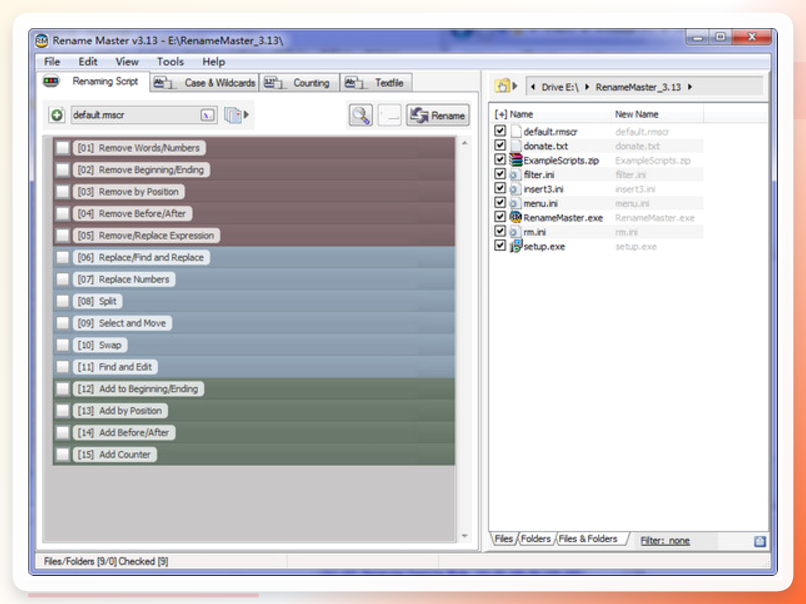Click the insert3.ini file icon
This screenshot has width=806, height=604.
[x=516, y=189]
